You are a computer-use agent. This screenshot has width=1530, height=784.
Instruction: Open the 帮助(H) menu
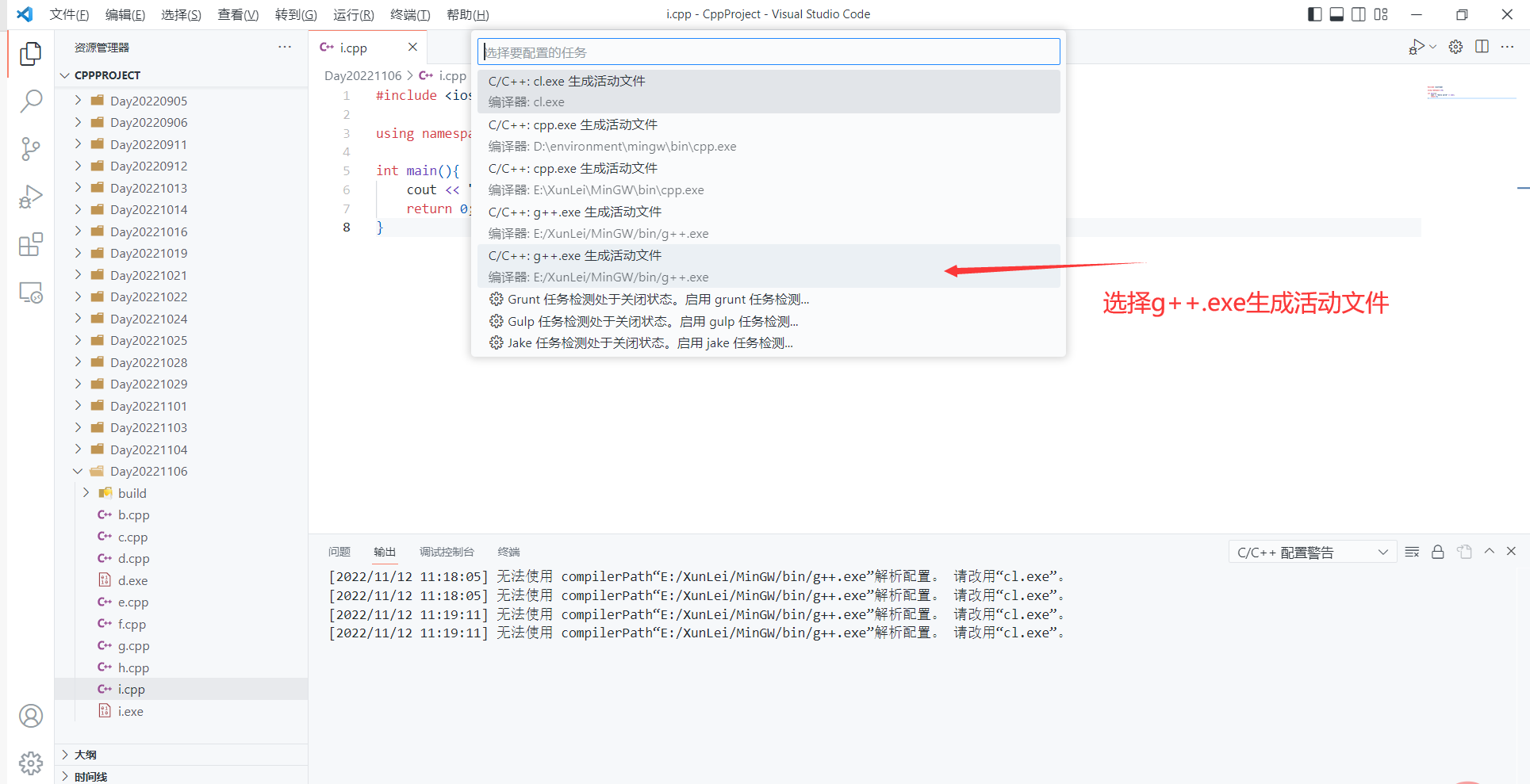[x=468, y=14]
